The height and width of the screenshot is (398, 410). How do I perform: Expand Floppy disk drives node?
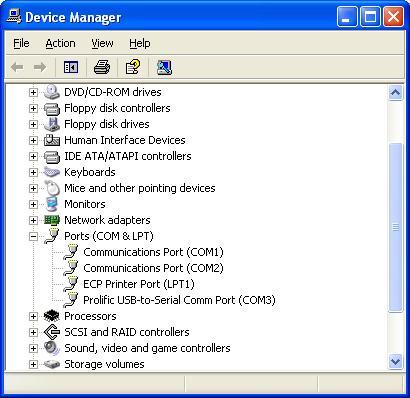click(x=33, y=124)
